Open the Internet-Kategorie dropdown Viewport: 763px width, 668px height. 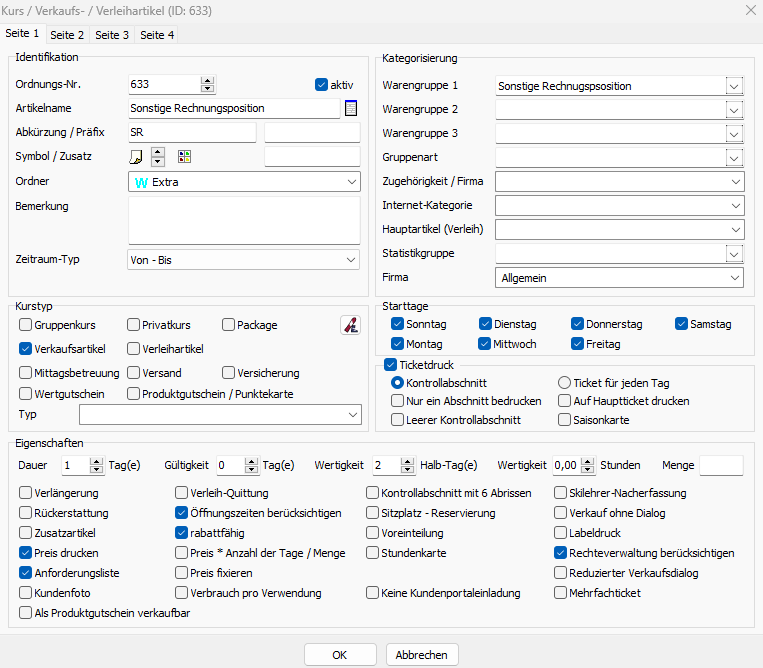click(619, 205)
